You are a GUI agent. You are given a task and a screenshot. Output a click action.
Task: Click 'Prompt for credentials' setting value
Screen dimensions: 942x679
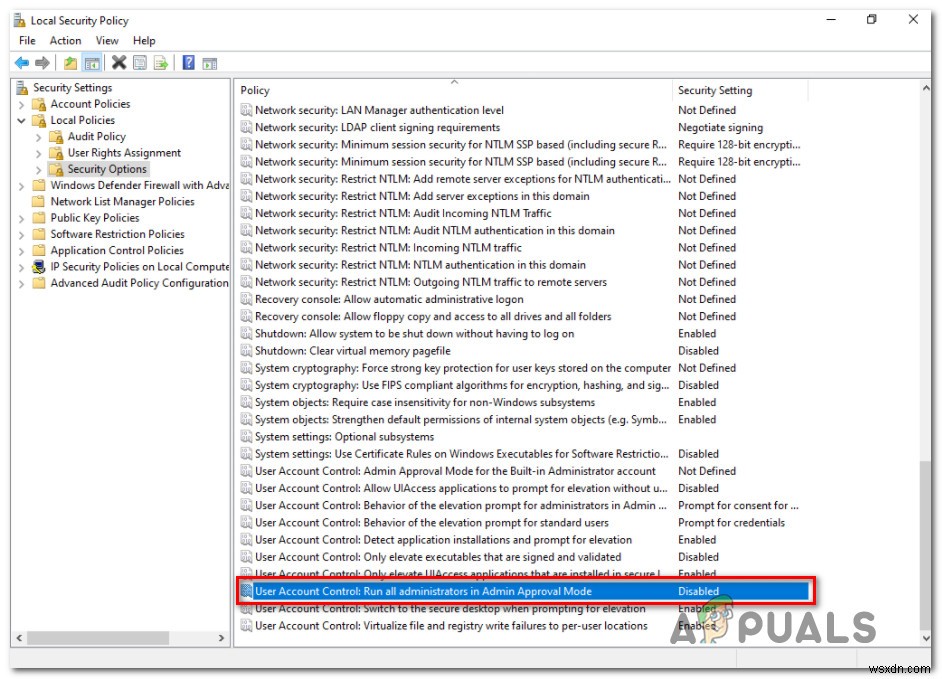pyautogui.click(x=731, y=523)
